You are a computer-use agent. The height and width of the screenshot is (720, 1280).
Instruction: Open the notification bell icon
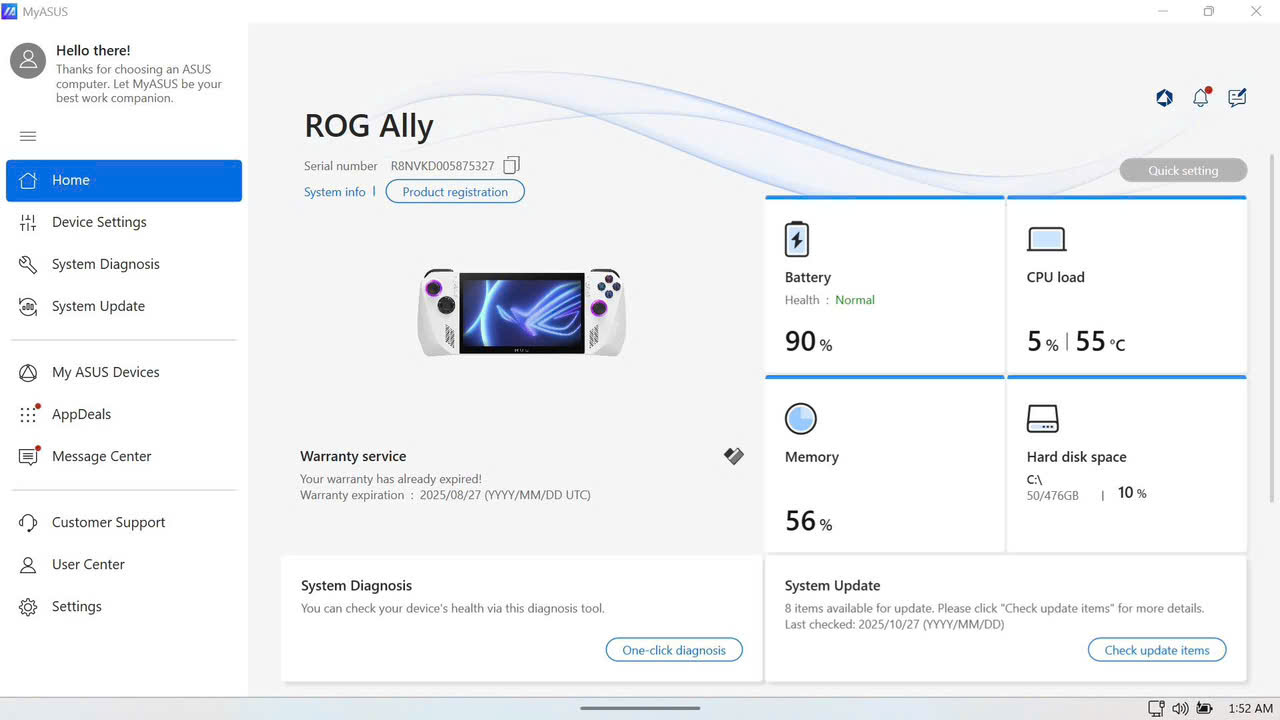click(1201, 97)
